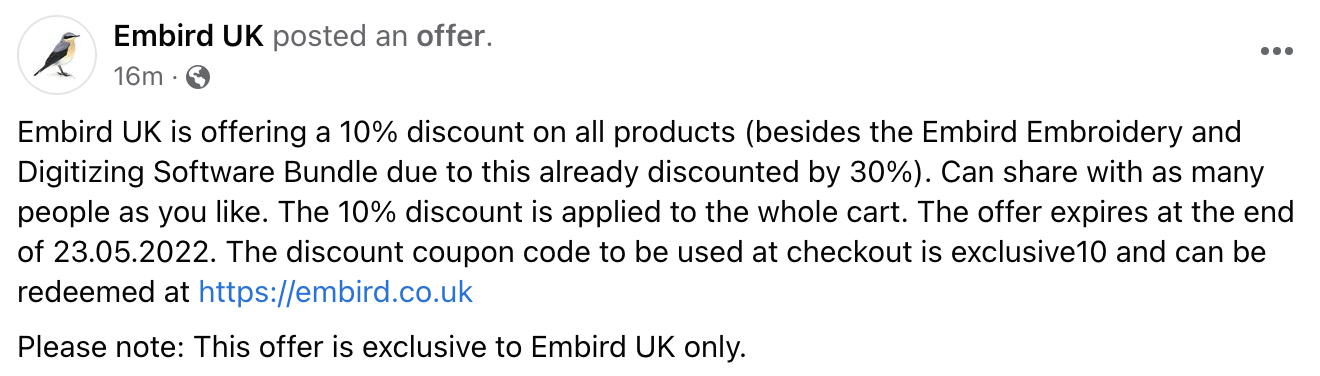Click the word "checkout" in the post
The image size is (1320, 376).
coord(868,252)
